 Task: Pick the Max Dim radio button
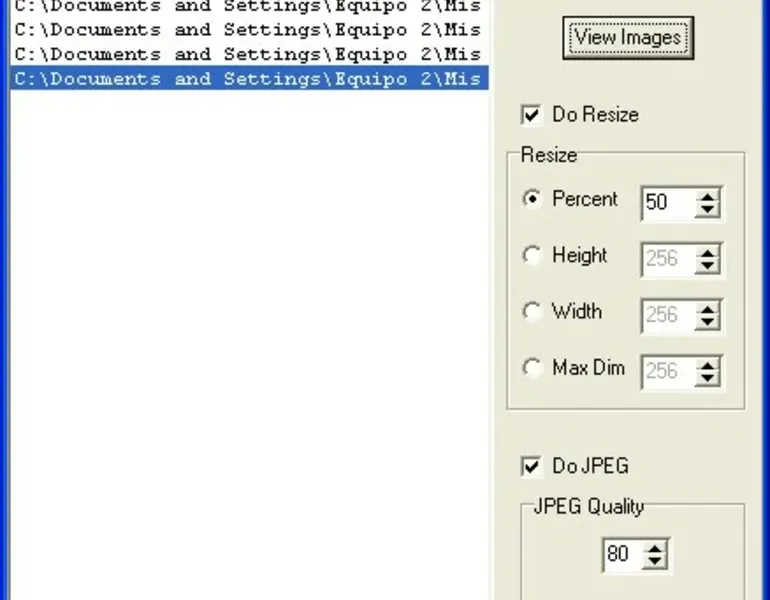tap(531, 368)
